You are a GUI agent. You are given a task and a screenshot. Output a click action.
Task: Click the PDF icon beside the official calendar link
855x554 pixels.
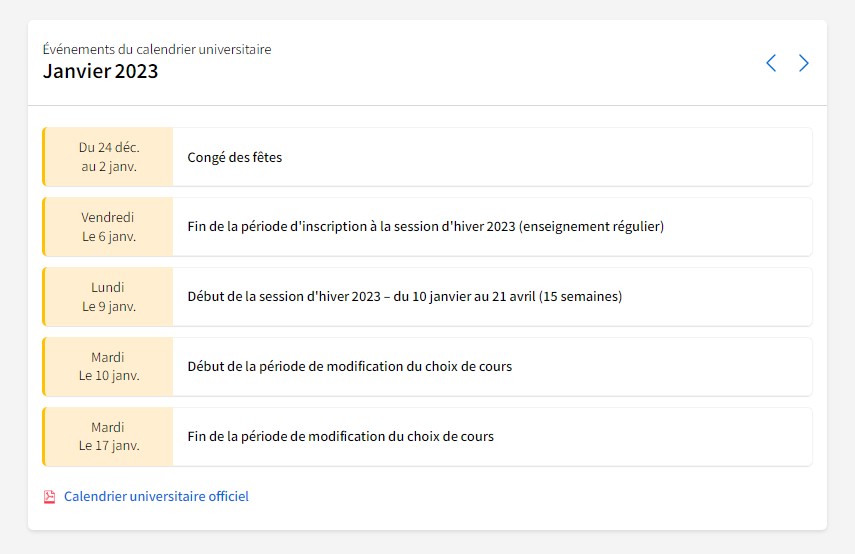pyautogui.click(x=50, y=497)
